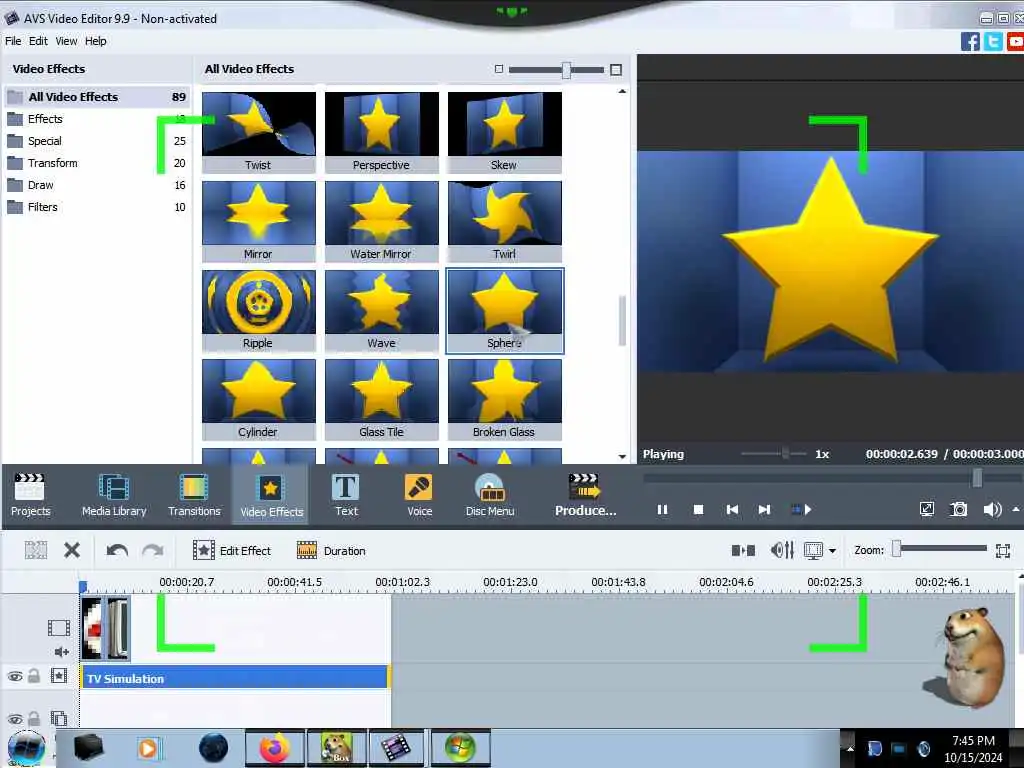Choose the Twist effect thumbnail
Viewport: 1024px width, 768px height.
(259, 132)
